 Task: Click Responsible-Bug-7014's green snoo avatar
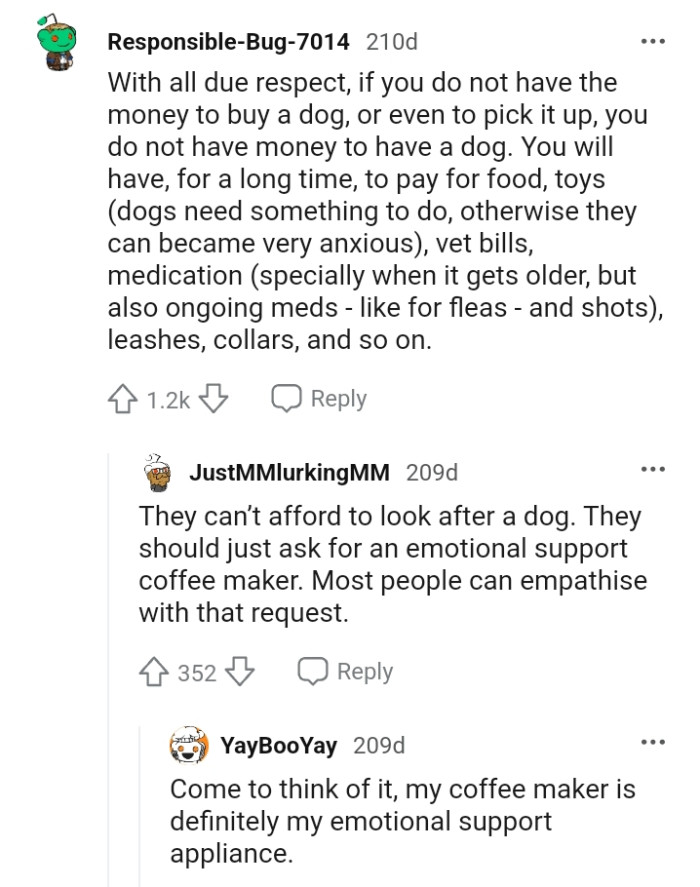(55, 42)
